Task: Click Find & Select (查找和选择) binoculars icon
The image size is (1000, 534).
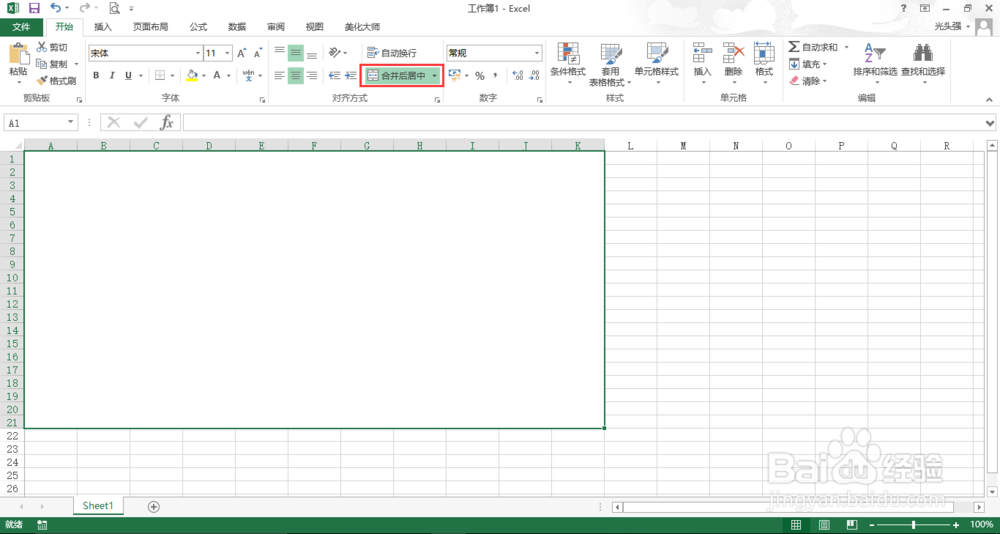Action: click(923, 54)
